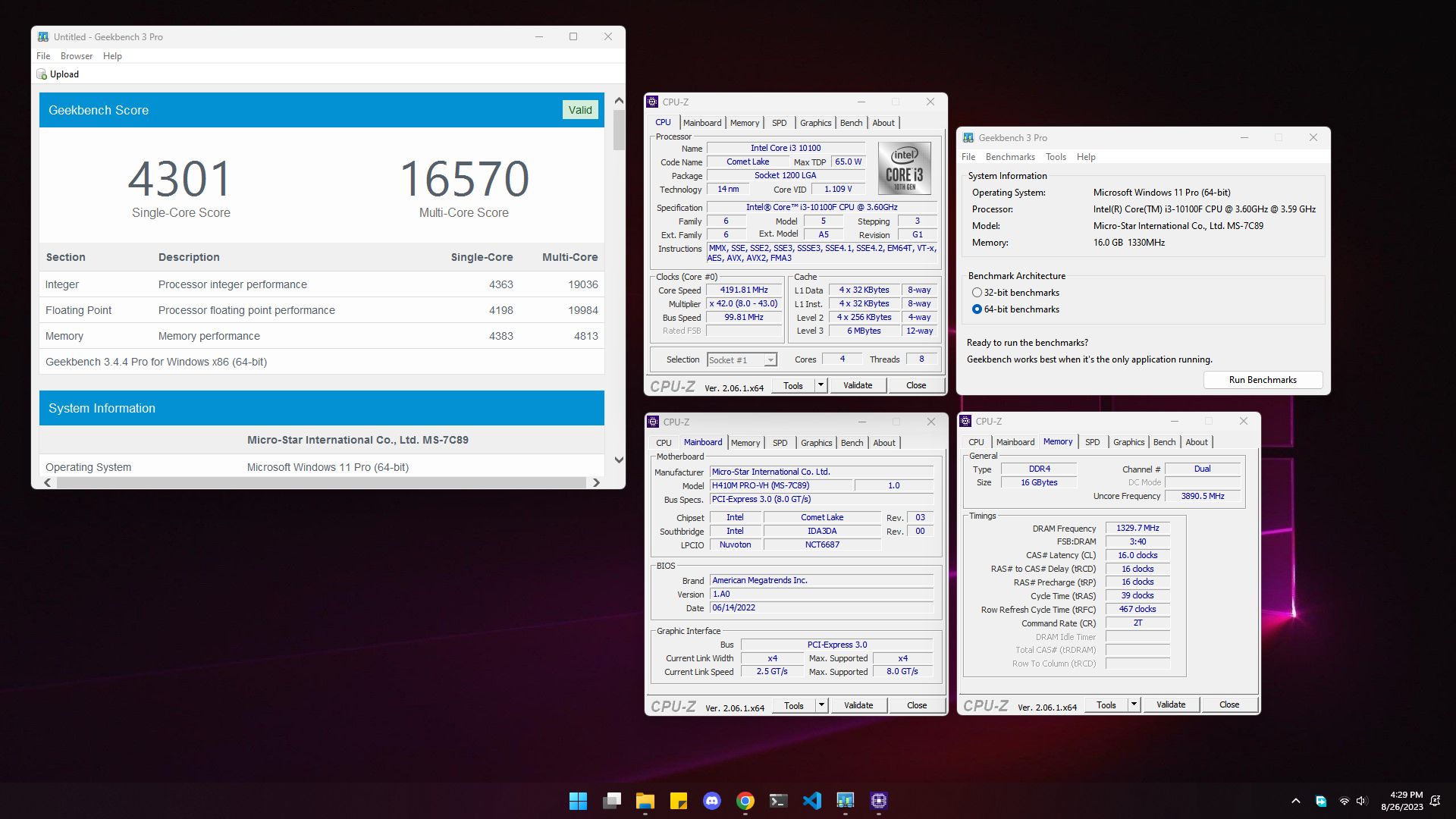Screen dimensions: 1456x819
Task: Click the CPU-Z Mainboard window's title icon
Action: coord(653,422)
